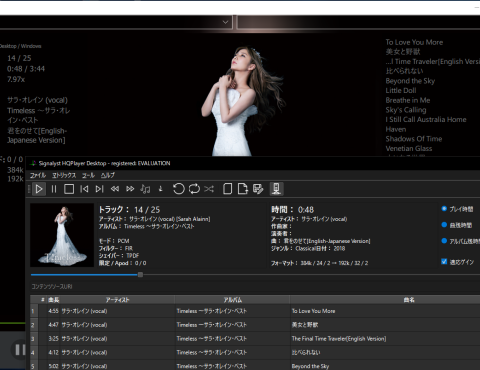
Task: Sort by the アーティスト column header
Action: coord(117,300)
